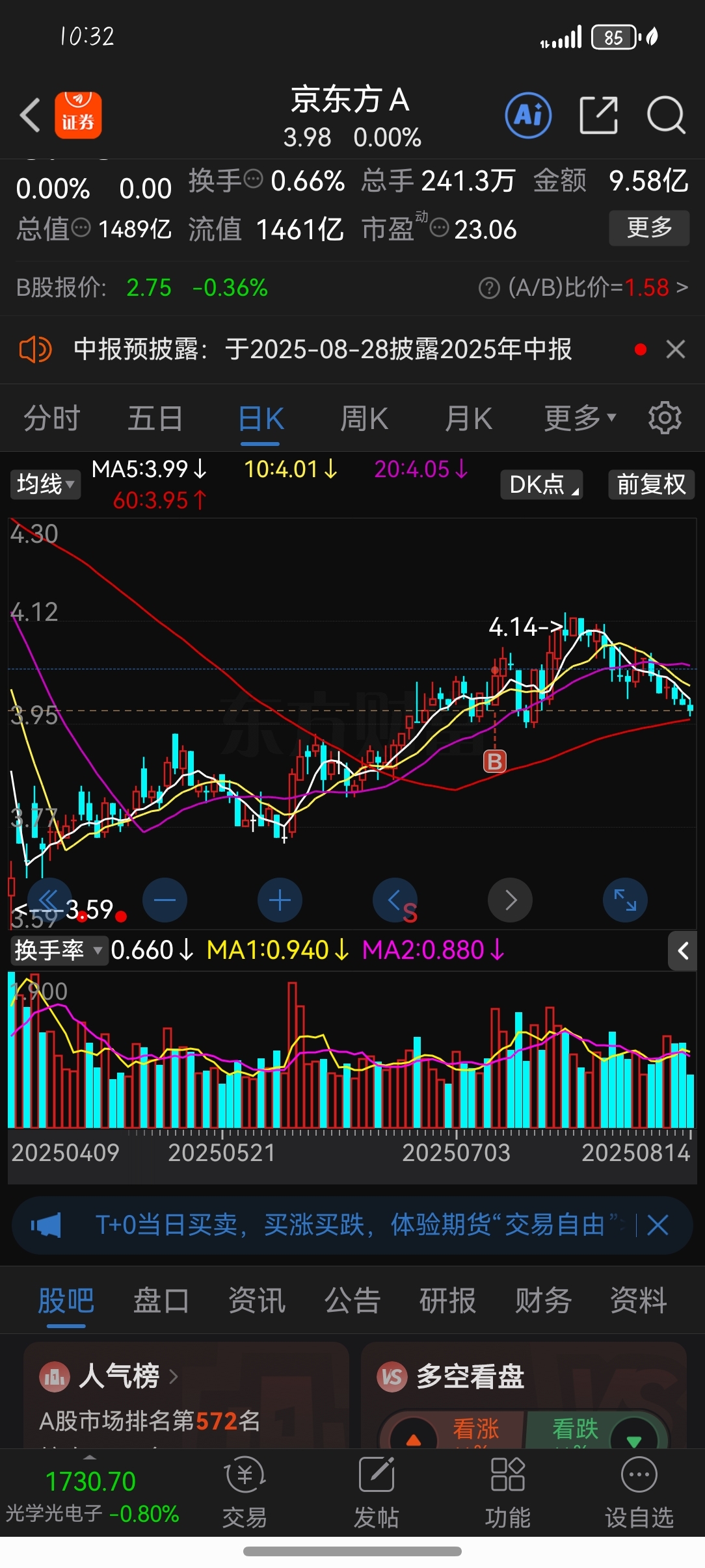Open the 研报 tab
The image size is (705, 1568).
pos(447,1301)
